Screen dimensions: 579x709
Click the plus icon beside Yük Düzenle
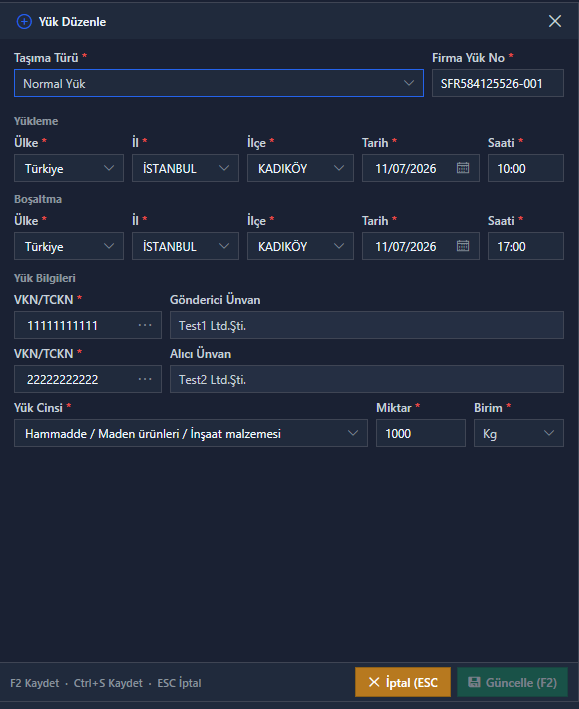24,21
